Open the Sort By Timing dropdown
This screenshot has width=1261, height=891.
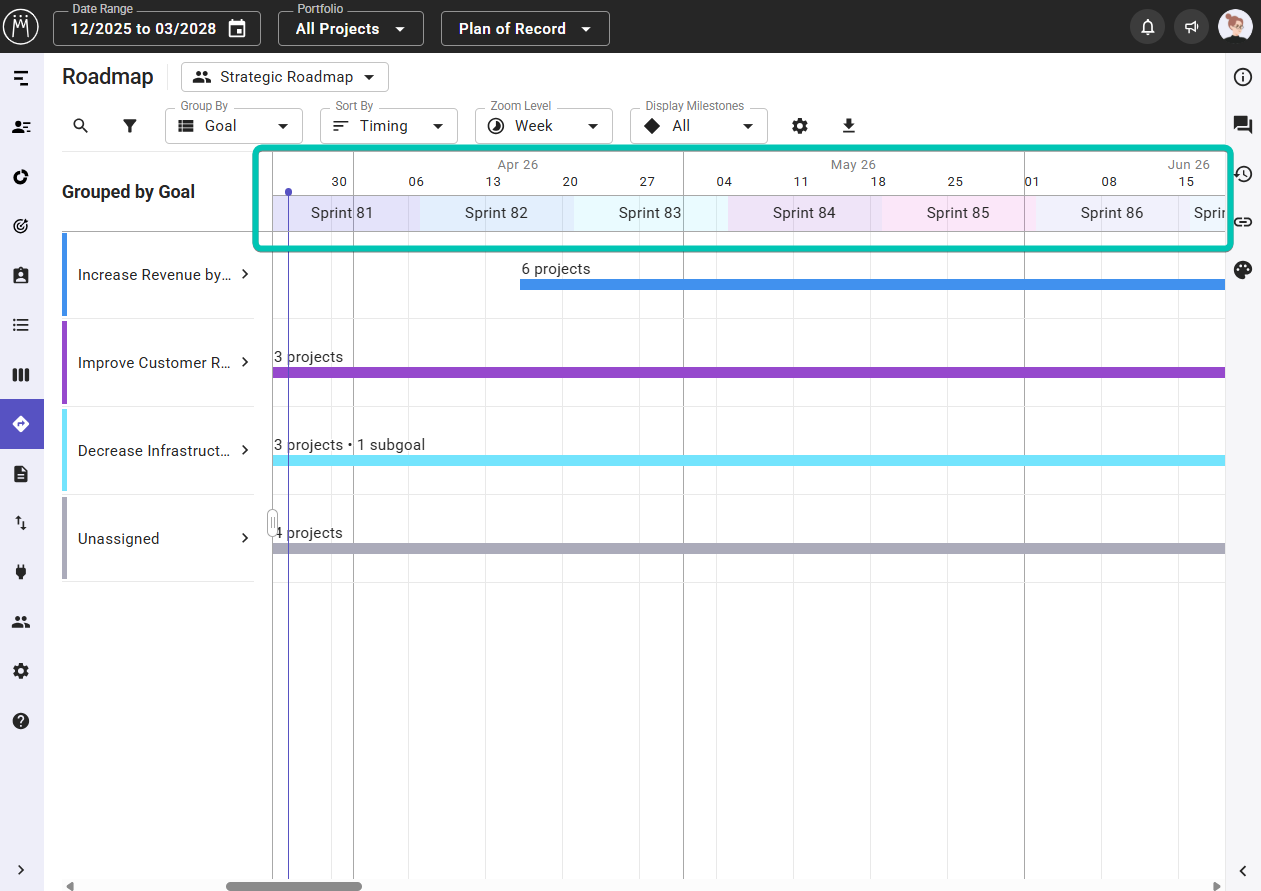(388, 126)
